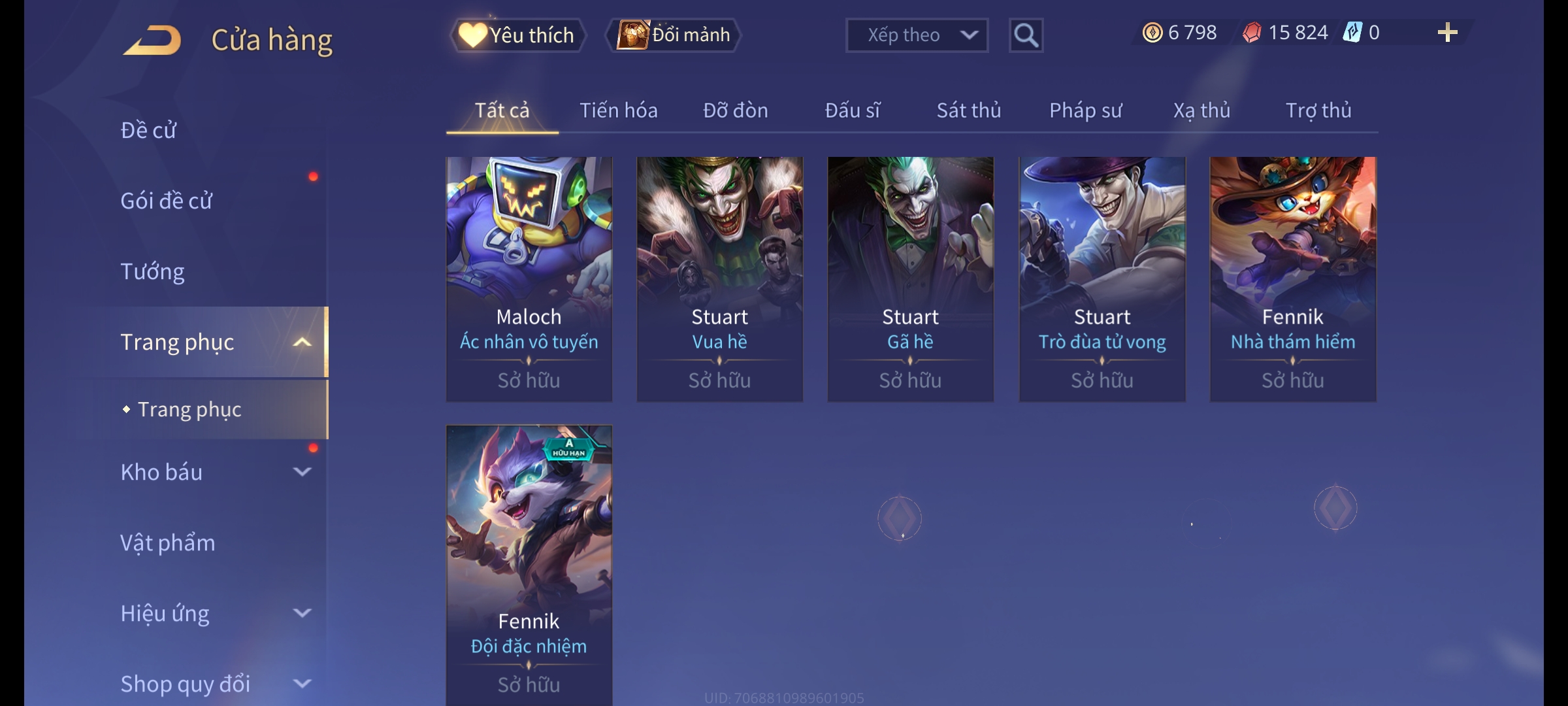Select the Maloch Ác nhân vô tuyến skin

pos(529,279)
